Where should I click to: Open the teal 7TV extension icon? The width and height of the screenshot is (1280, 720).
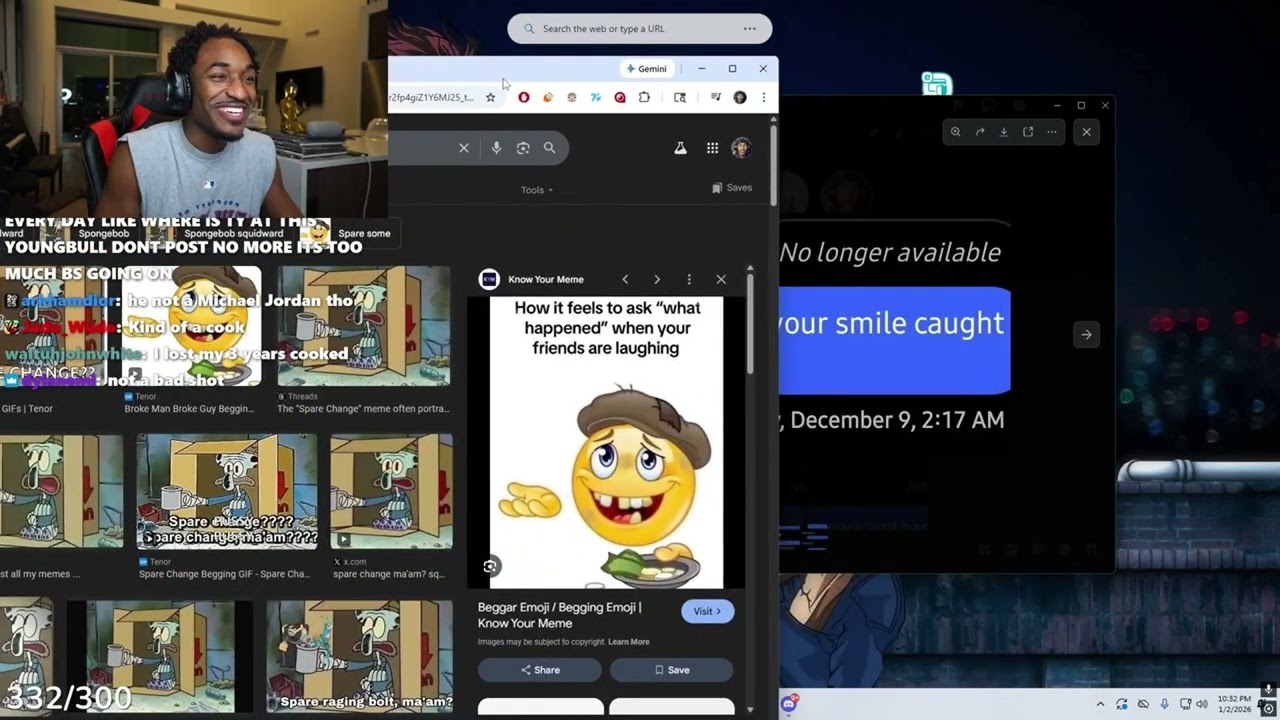click(596, 97)
